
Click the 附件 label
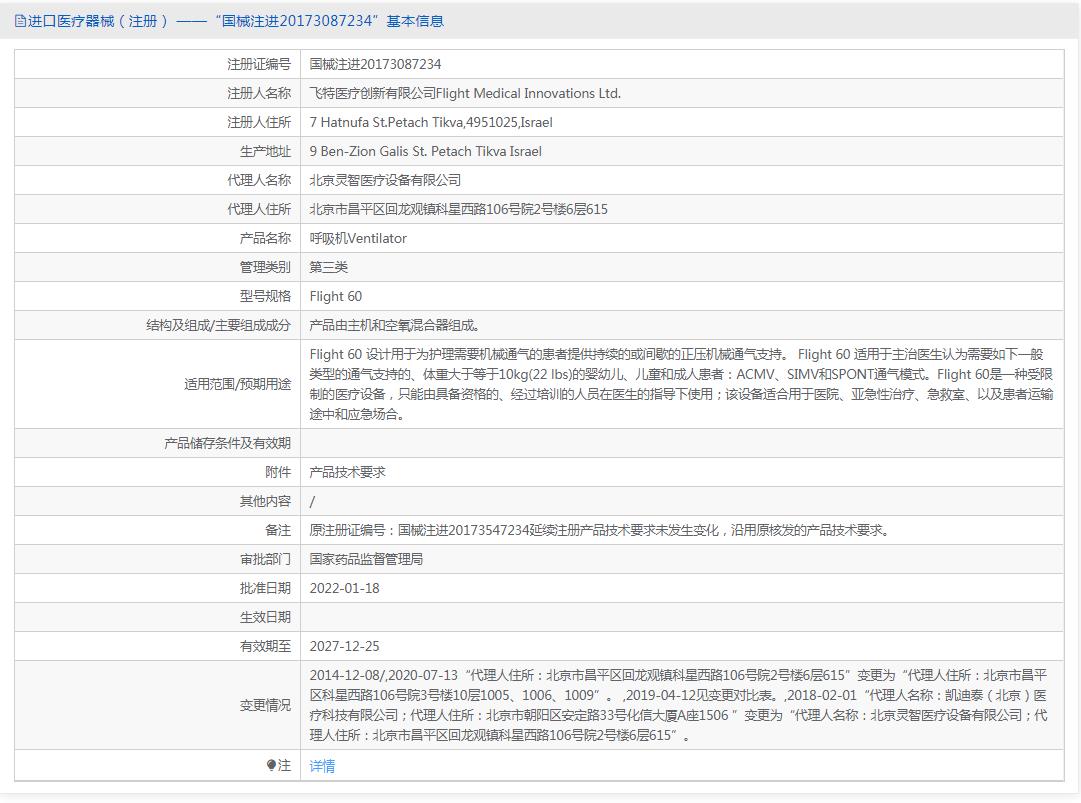(x=278, y=471)
